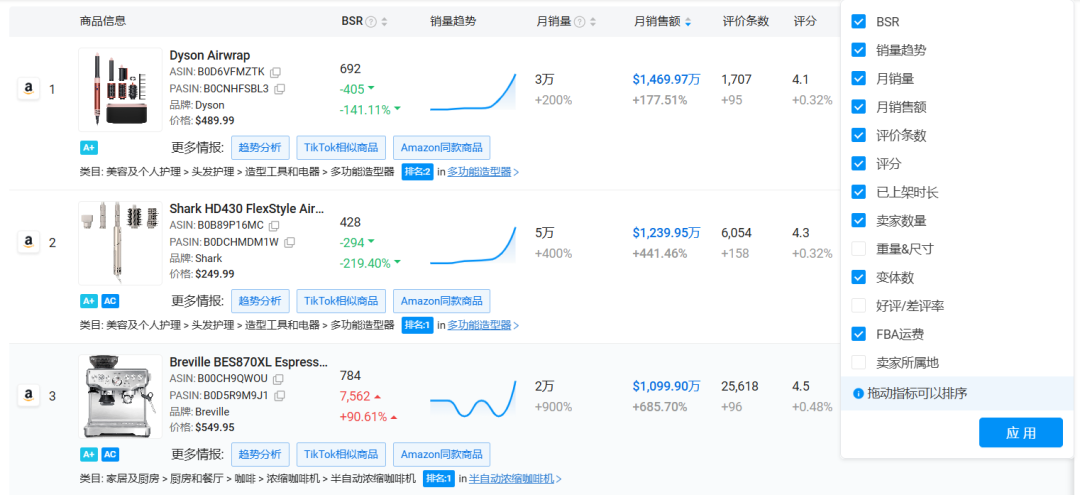Open TikTok相似商品 for Shark FlexStyle

click(341, 301)
